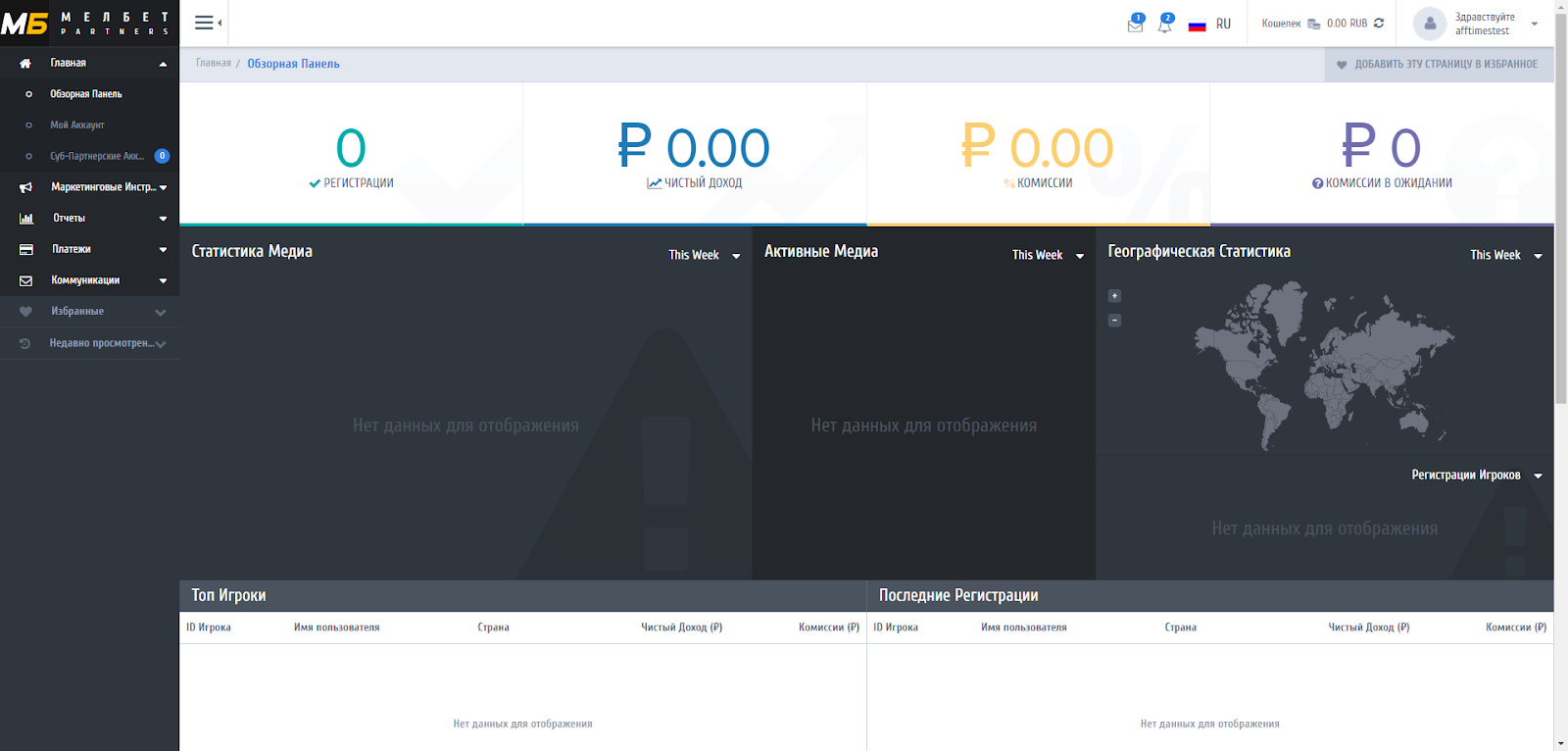Click the wallet coins icon
This screenshot has width=1568, height=751.
coord(1313,24)
